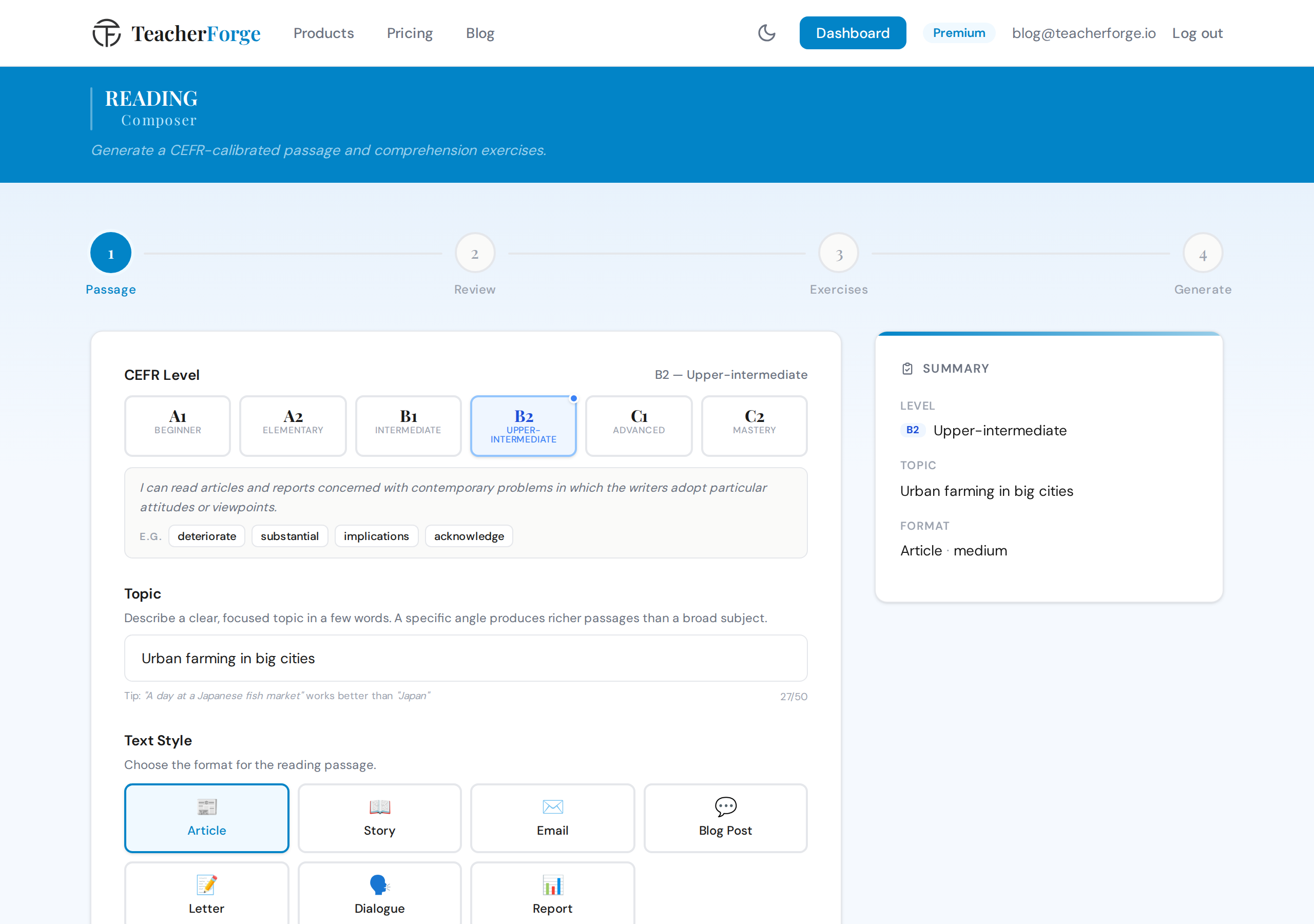This screenshot has height=924, width=1314.
Task: Select the Letter pencil-note icon
Action: pyautogui.click(x=207, y=884)
